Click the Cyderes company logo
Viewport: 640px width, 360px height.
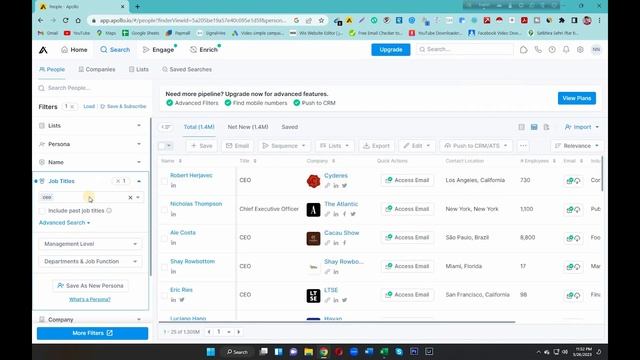[313, 181]
